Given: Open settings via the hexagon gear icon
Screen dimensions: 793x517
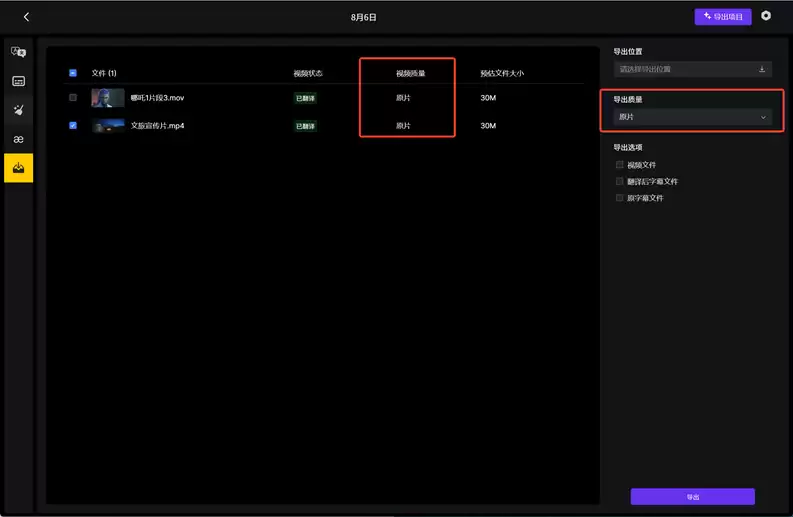Looking at the screenshot, I should click(x=766, y=16).
